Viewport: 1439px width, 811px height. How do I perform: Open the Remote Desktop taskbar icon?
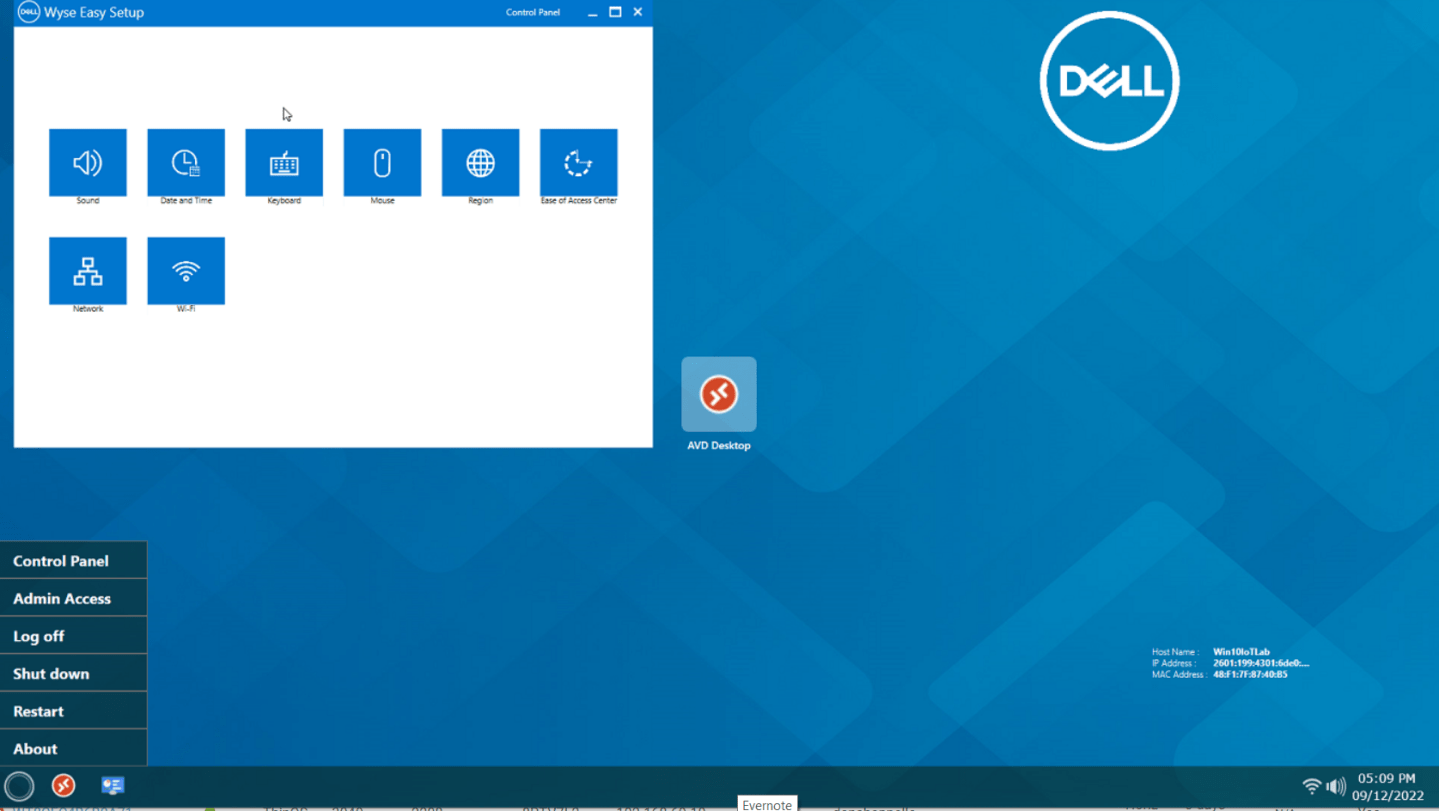point(63,786)
